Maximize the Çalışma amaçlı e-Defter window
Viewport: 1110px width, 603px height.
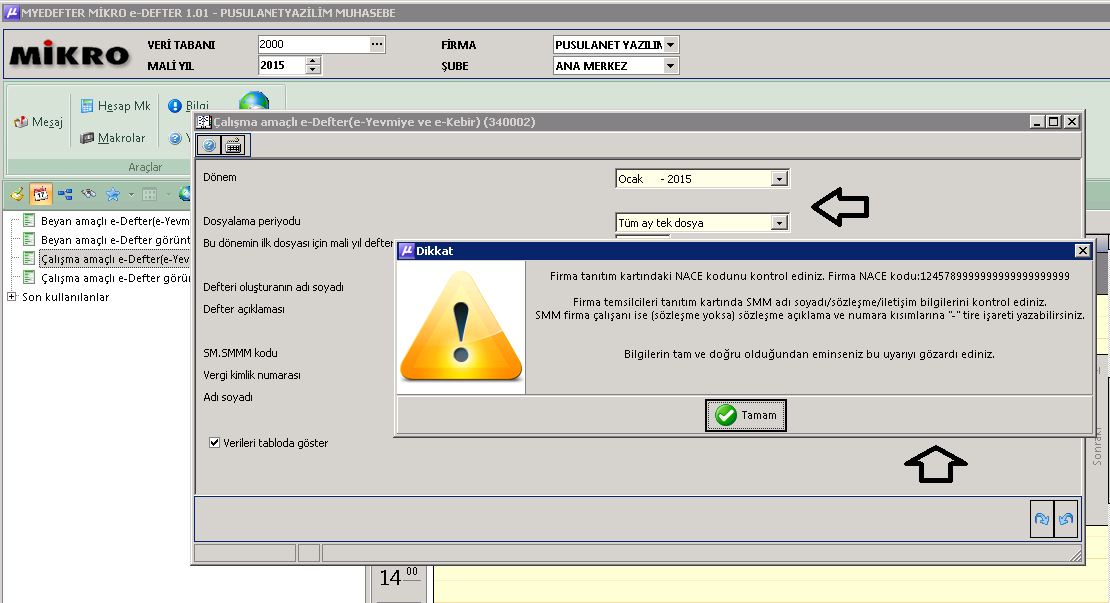1054,122
